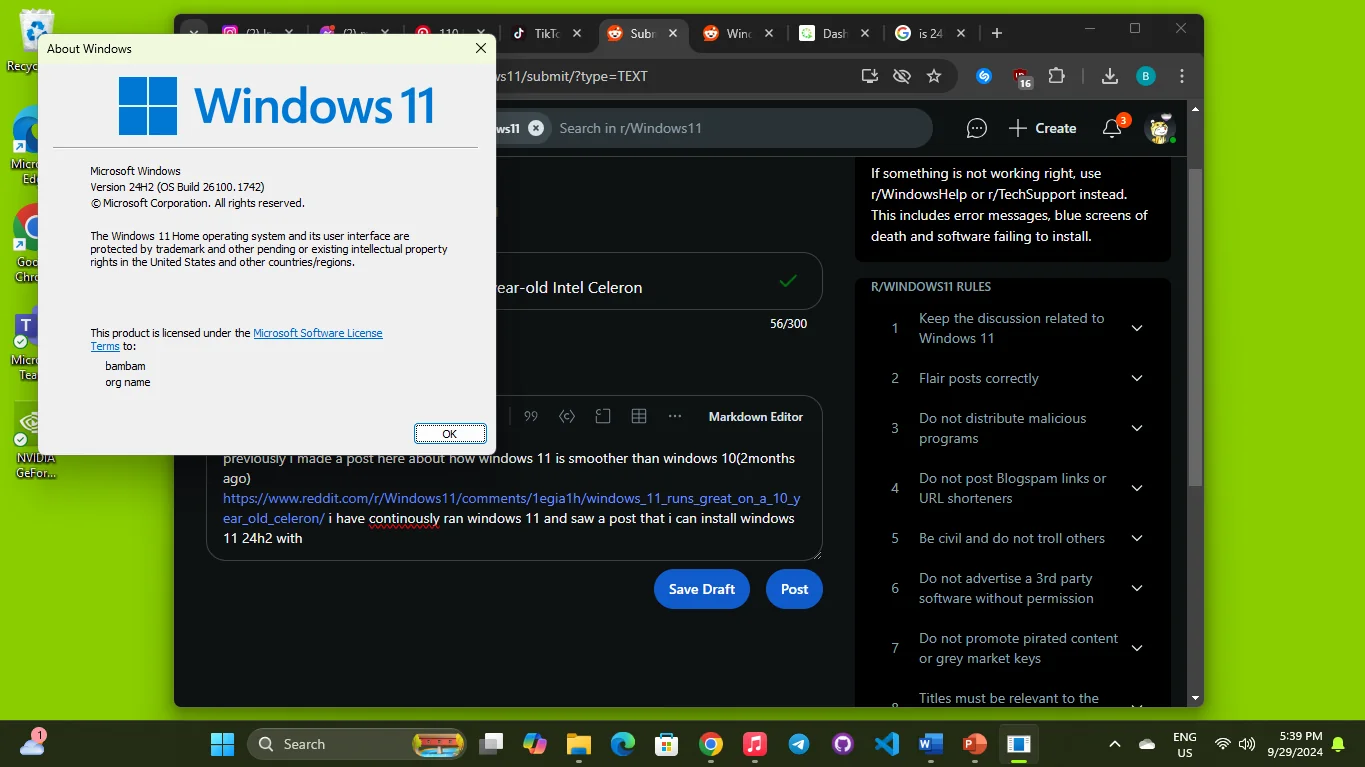Open the Windows Start menu

pyautogui.click(x=222, y=744)
